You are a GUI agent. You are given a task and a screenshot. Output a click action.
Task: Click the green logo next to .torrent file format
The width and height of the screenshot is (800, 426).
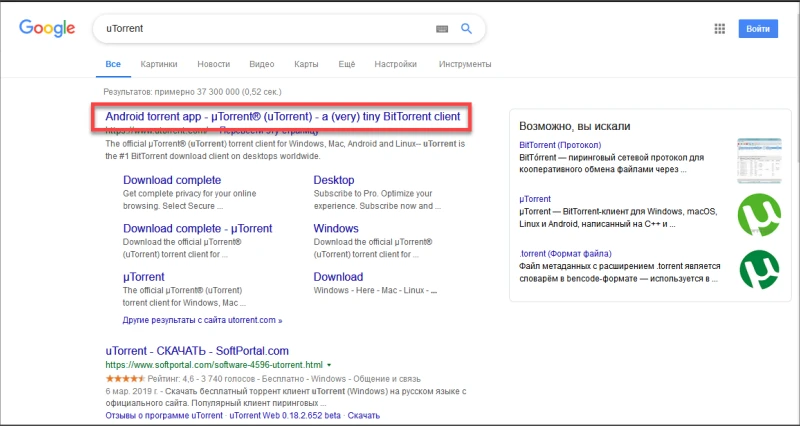click(758, 268)
